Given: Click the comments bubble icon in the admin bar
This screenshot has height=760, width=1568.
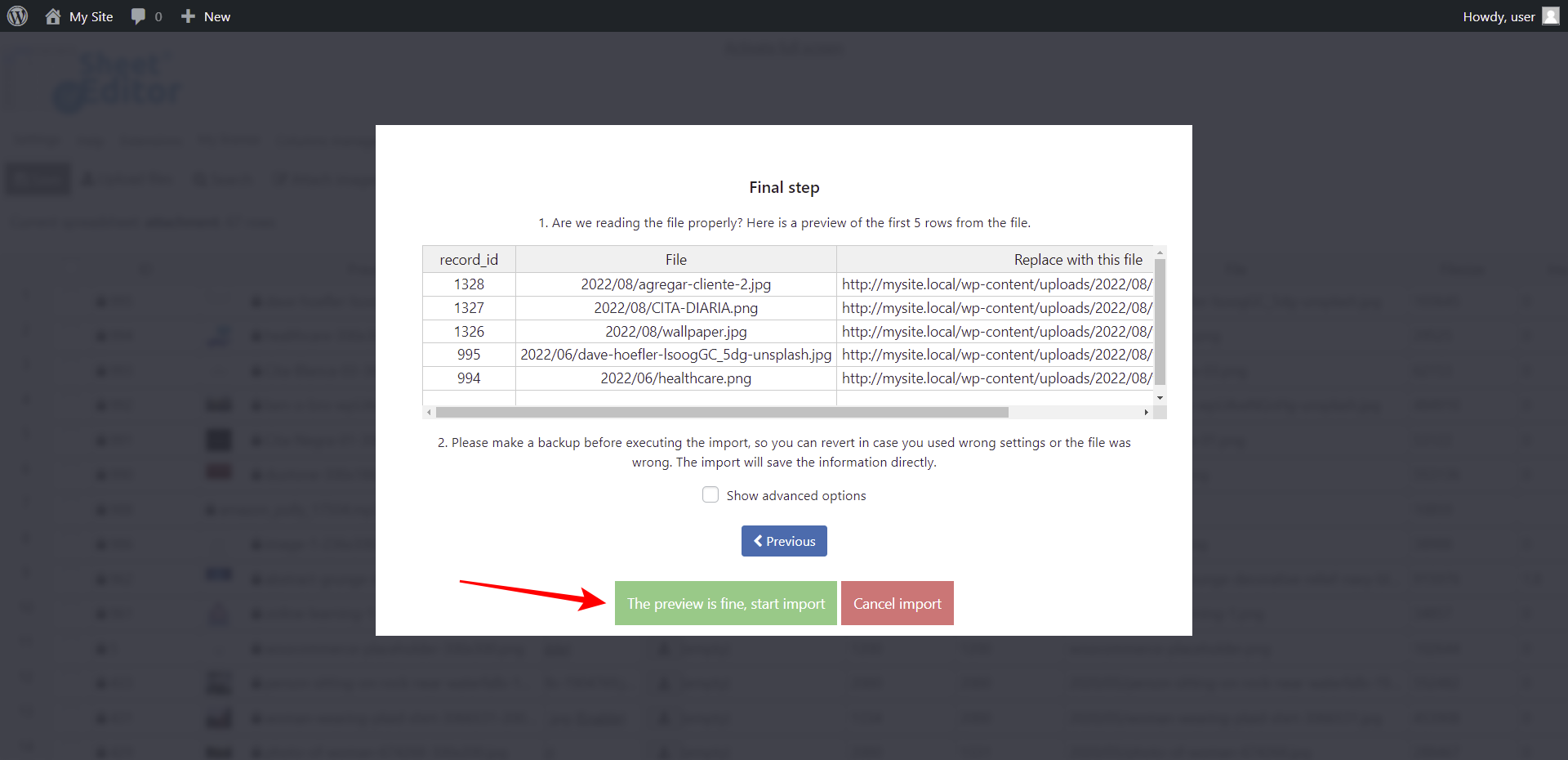Looking at the screenshot, I should coord(138,16).
